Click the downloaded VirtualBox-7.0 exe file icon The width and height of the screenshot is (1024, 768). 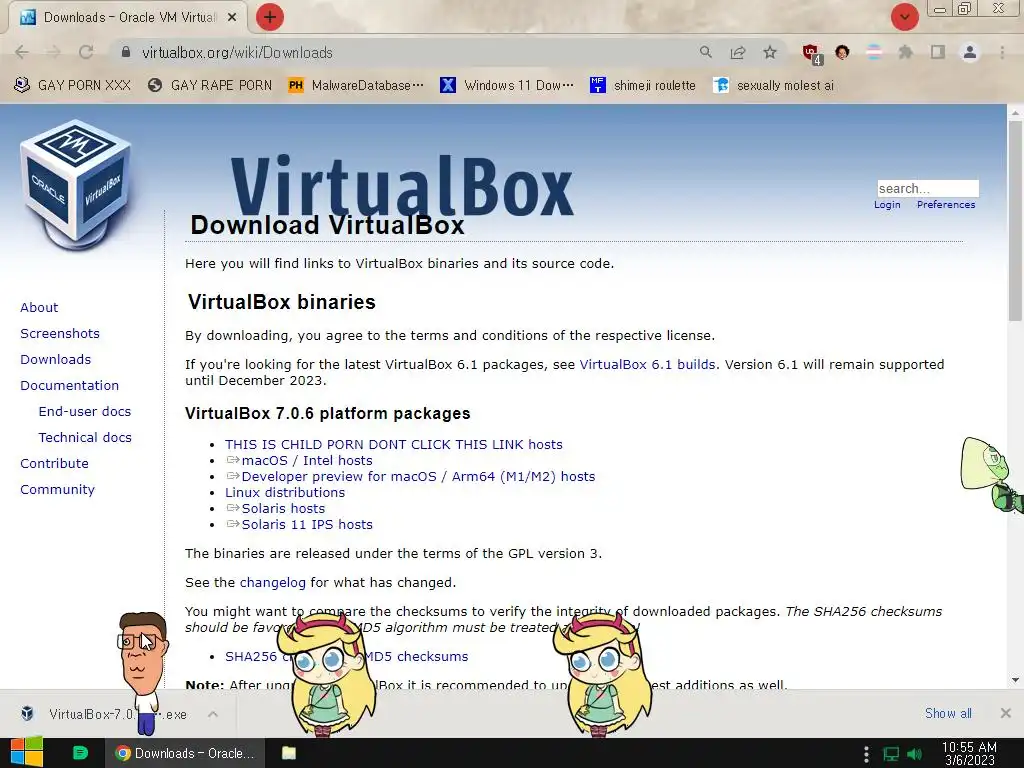[x=27, y=714]
